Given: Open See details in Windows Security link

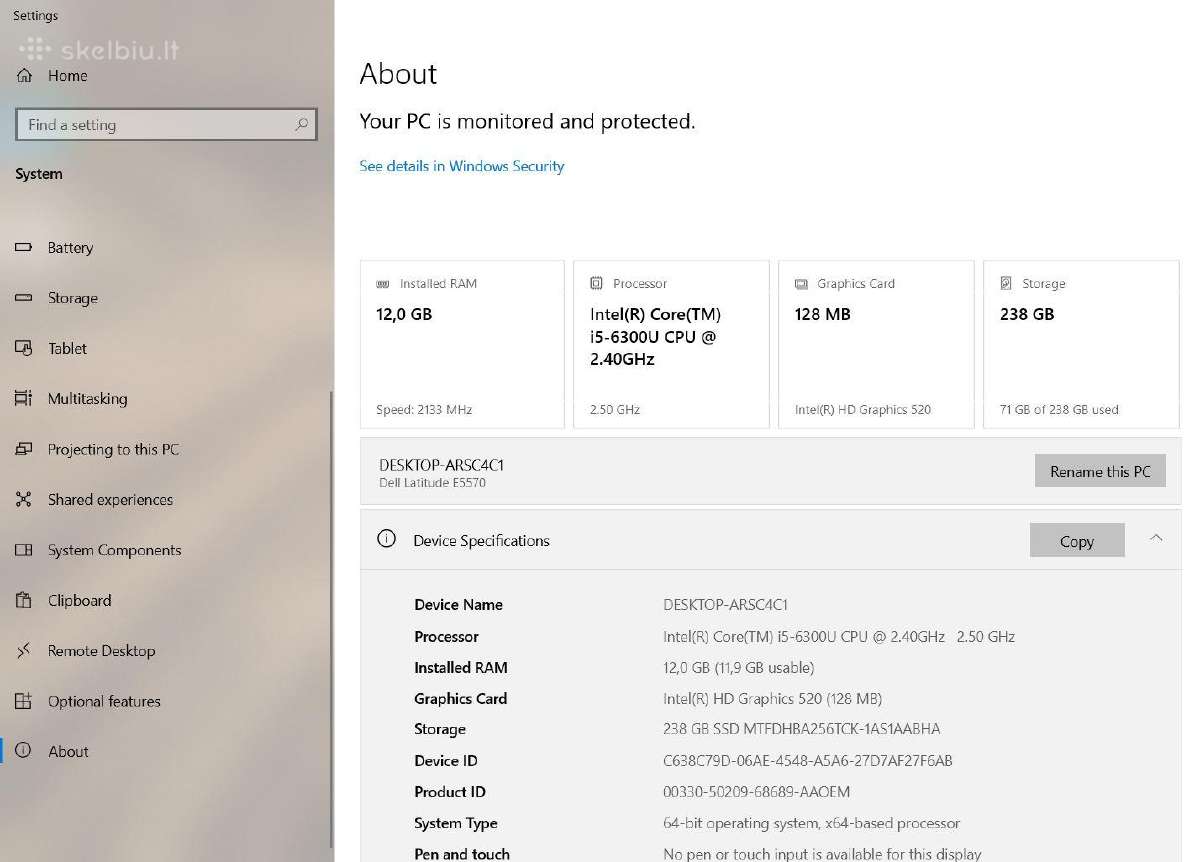Looking at the screenshot, I should point(462,166).
